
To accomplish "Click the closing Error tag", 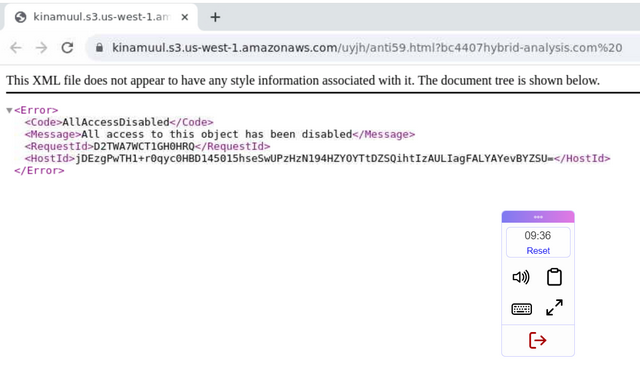I will (39, 171).
